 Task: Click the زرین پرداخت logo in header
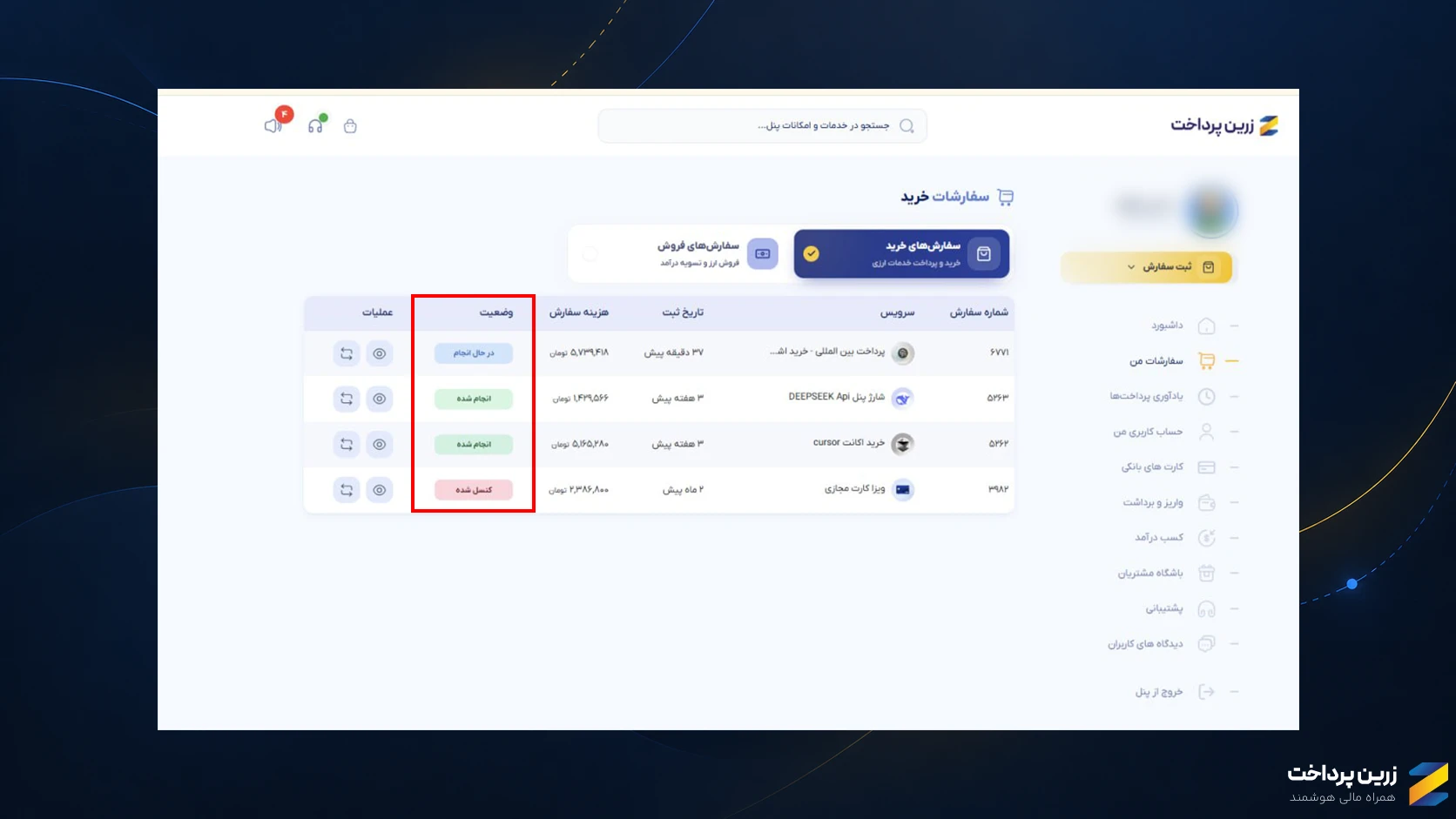tap(1224, 125)
